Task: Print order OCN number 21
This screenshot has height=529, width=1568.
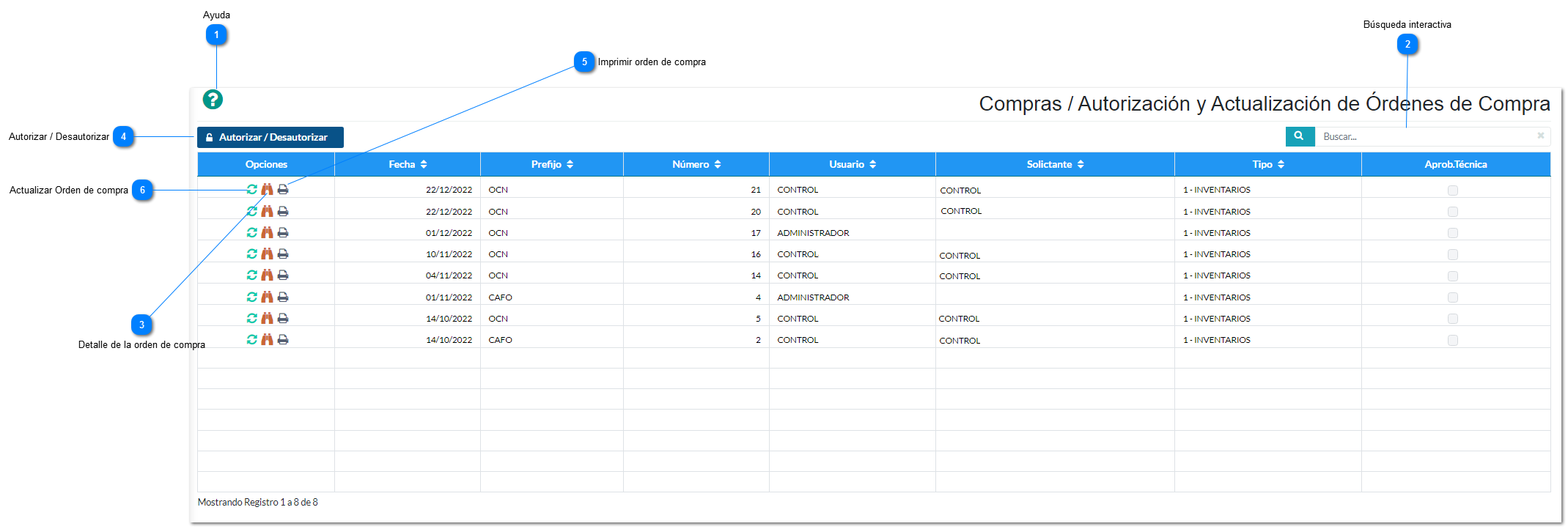Action: pyautogui.click(x=283, y=189)
